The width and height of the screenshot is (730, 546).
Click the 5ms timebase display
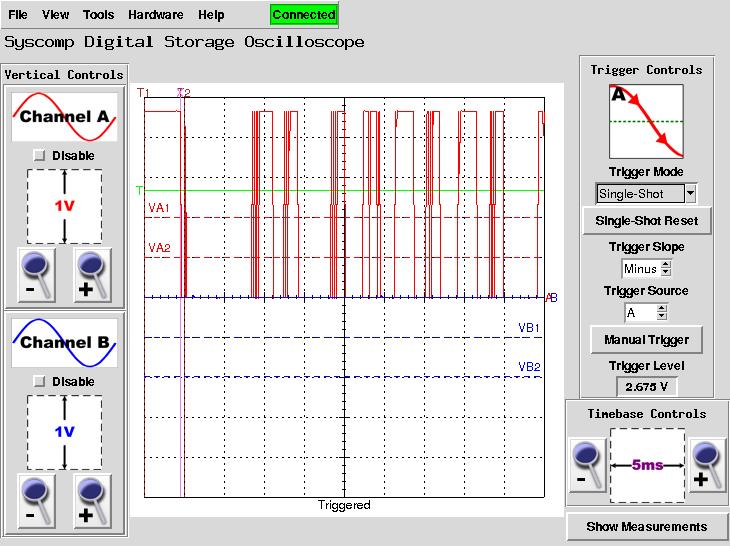(x=648, y=465)
